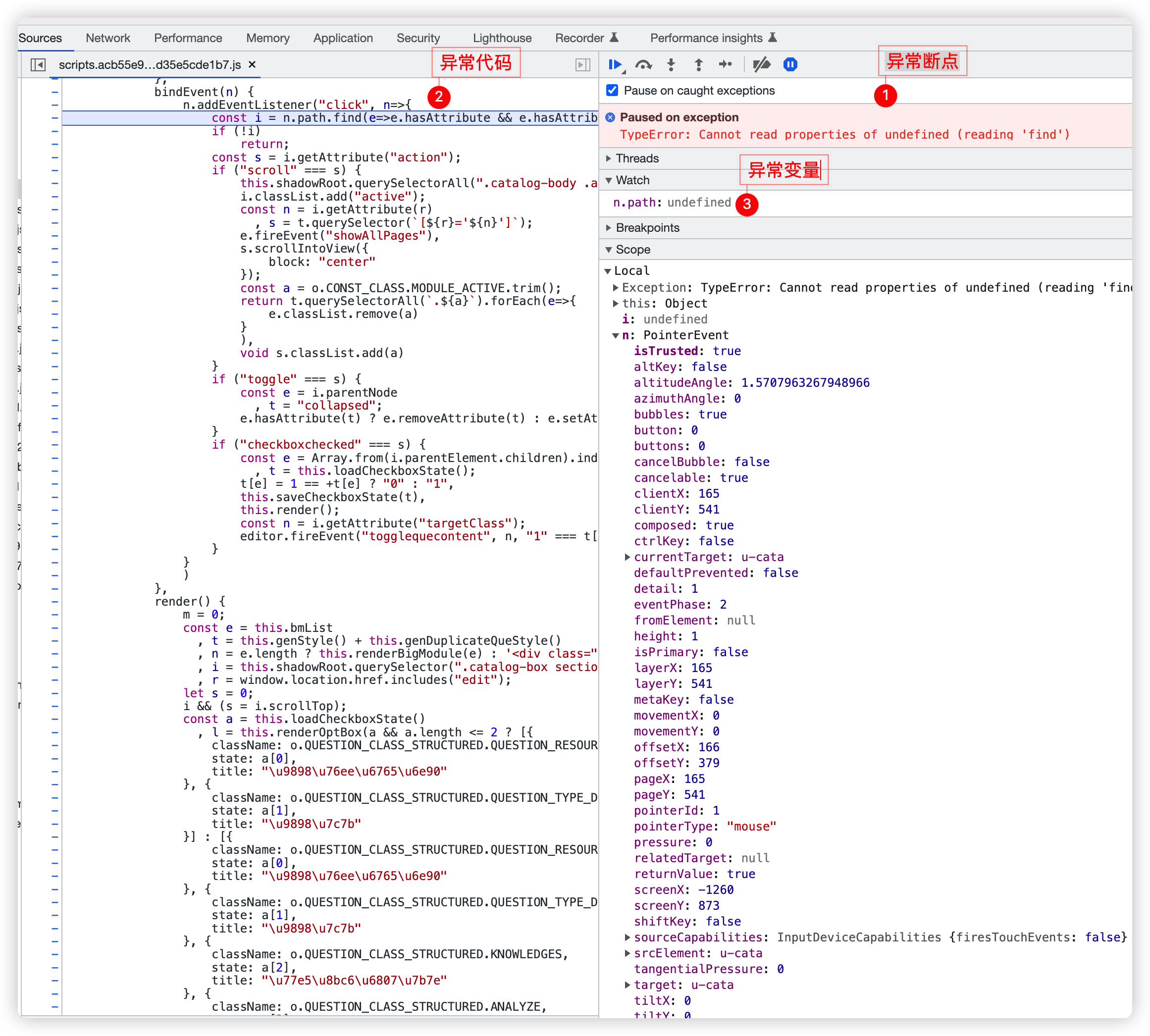This screenshot has width=1150, height=1036.
Task: Click the n.path watch expression
Action: coord(672,203)
